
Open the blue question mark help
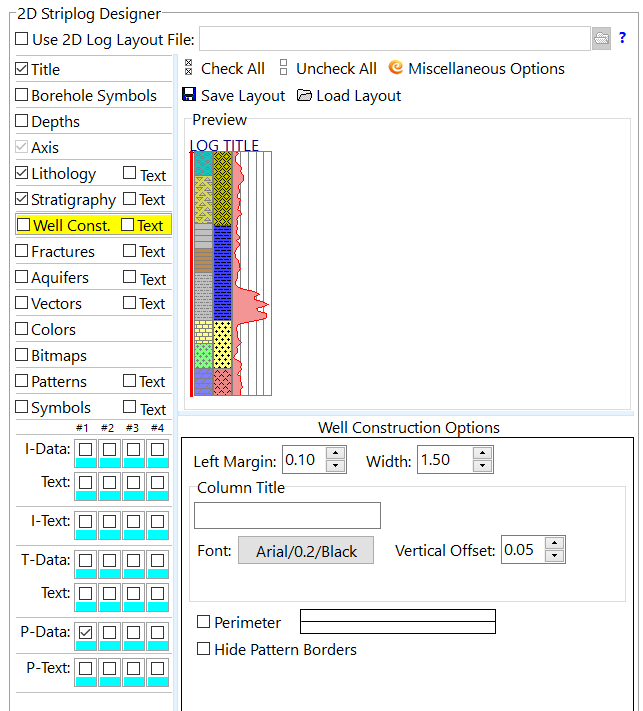click(623, 39)
